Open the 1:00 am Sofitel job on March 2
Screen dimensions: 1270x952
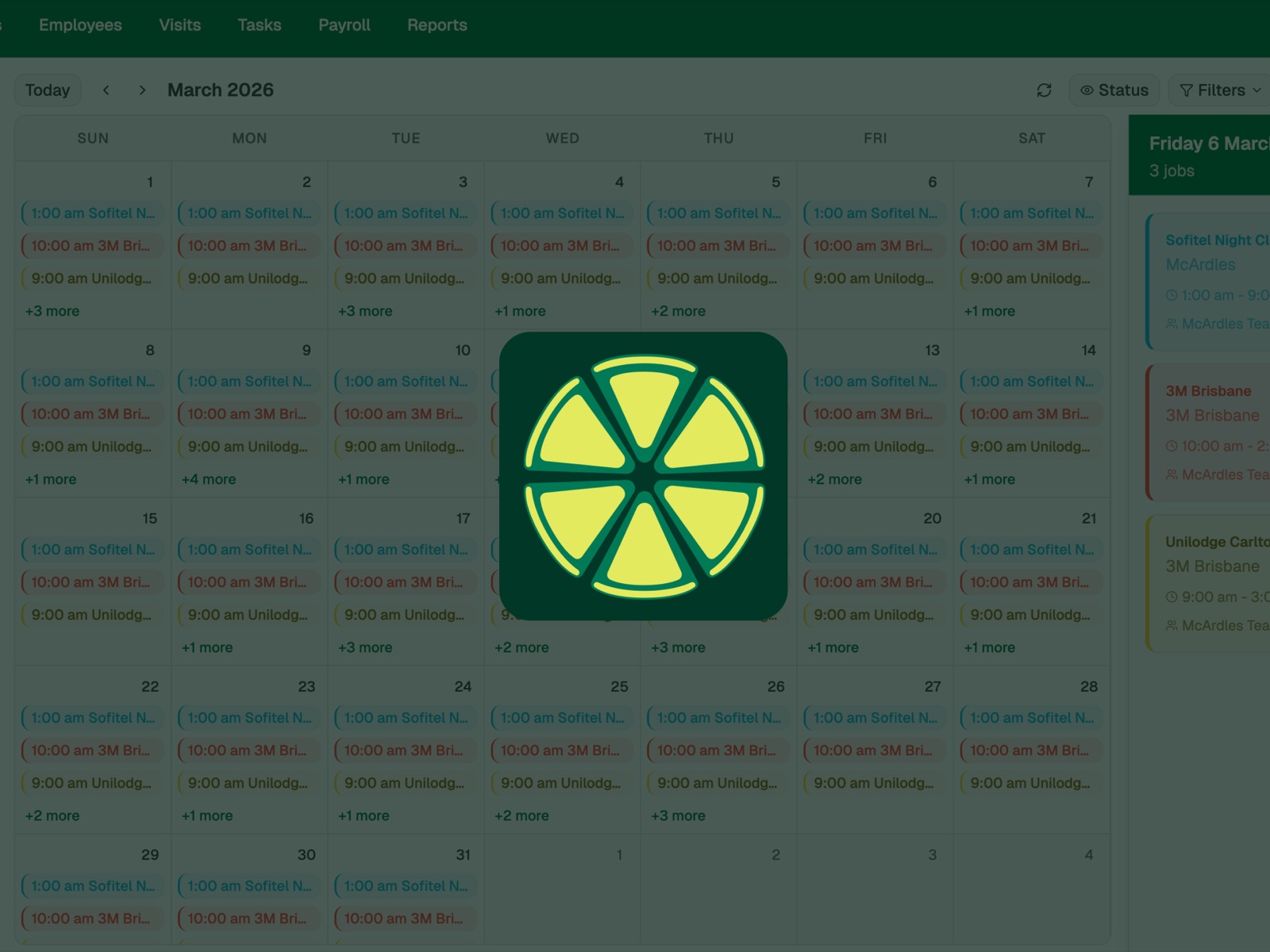(x=249, y=213)
